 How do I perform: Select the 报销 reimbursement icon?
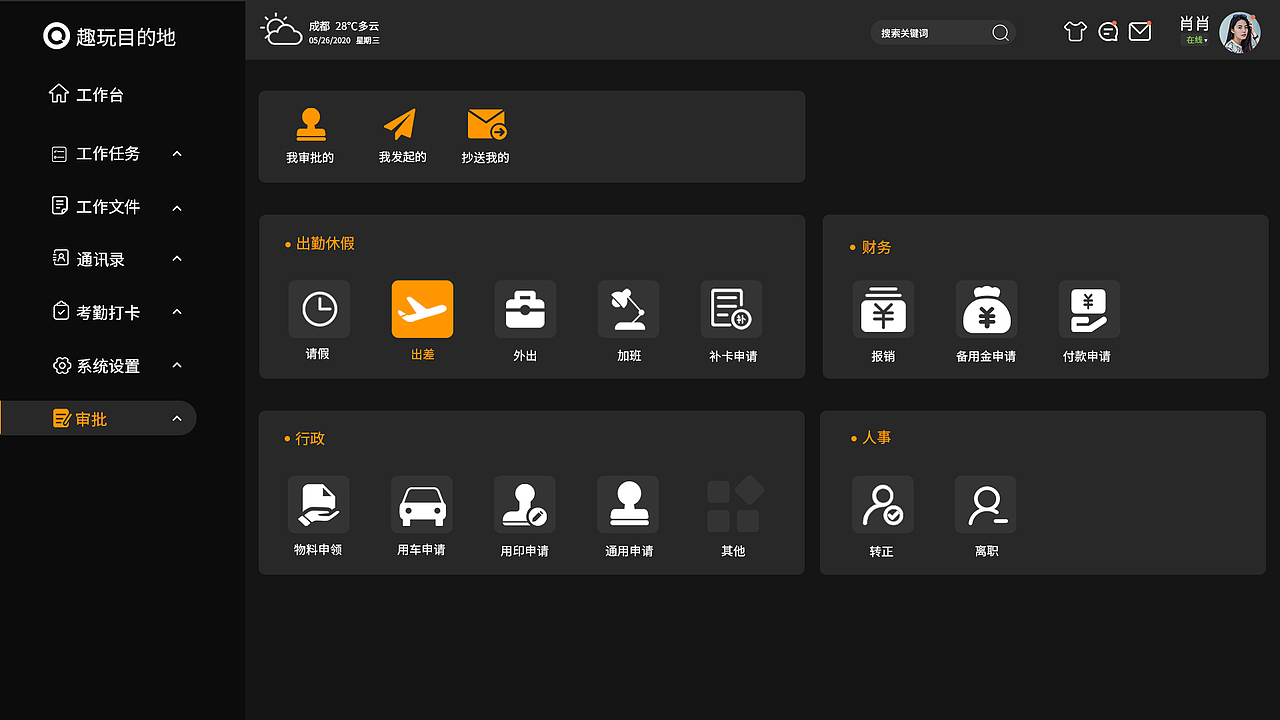(x=883, y=309)
